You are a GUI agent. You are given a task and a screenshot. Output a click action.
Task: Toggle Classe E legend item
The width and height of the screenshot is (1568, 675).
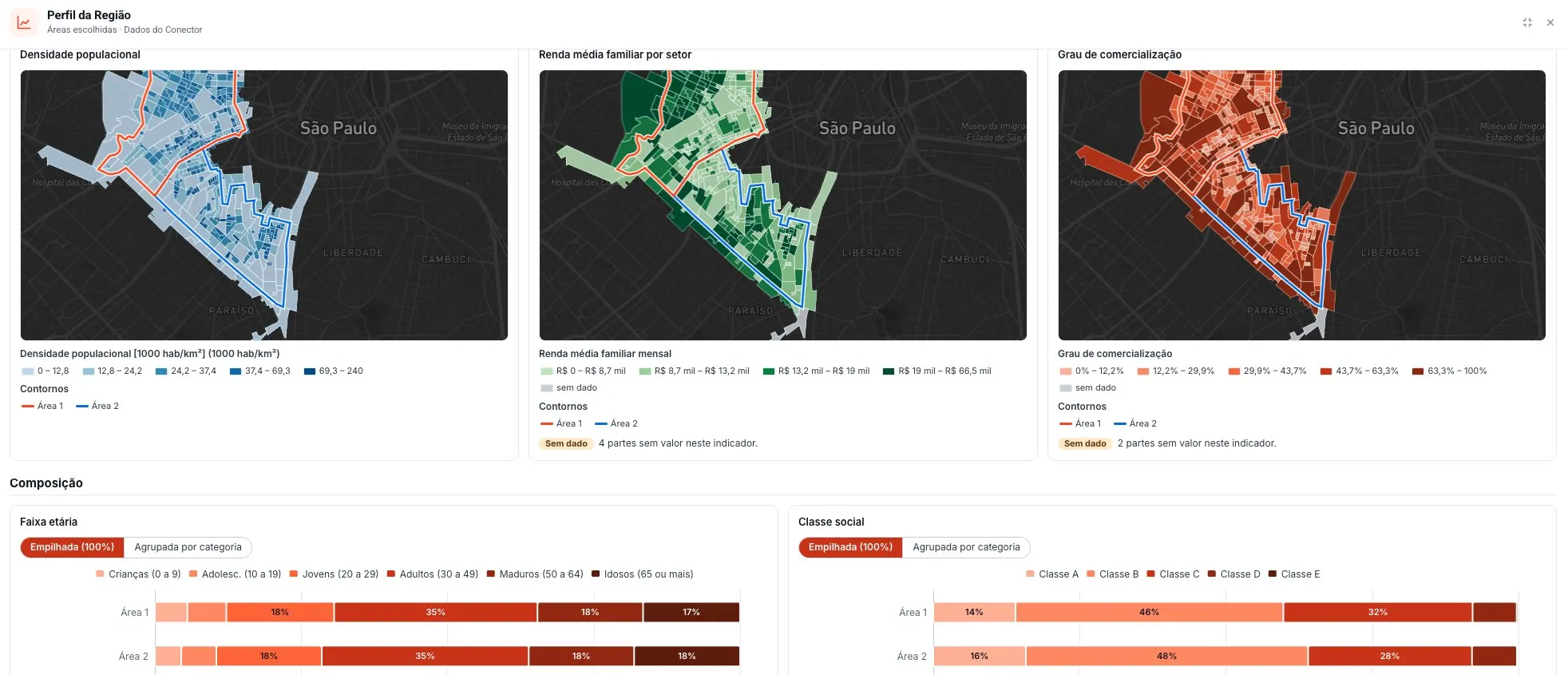tap(1294, 574)
